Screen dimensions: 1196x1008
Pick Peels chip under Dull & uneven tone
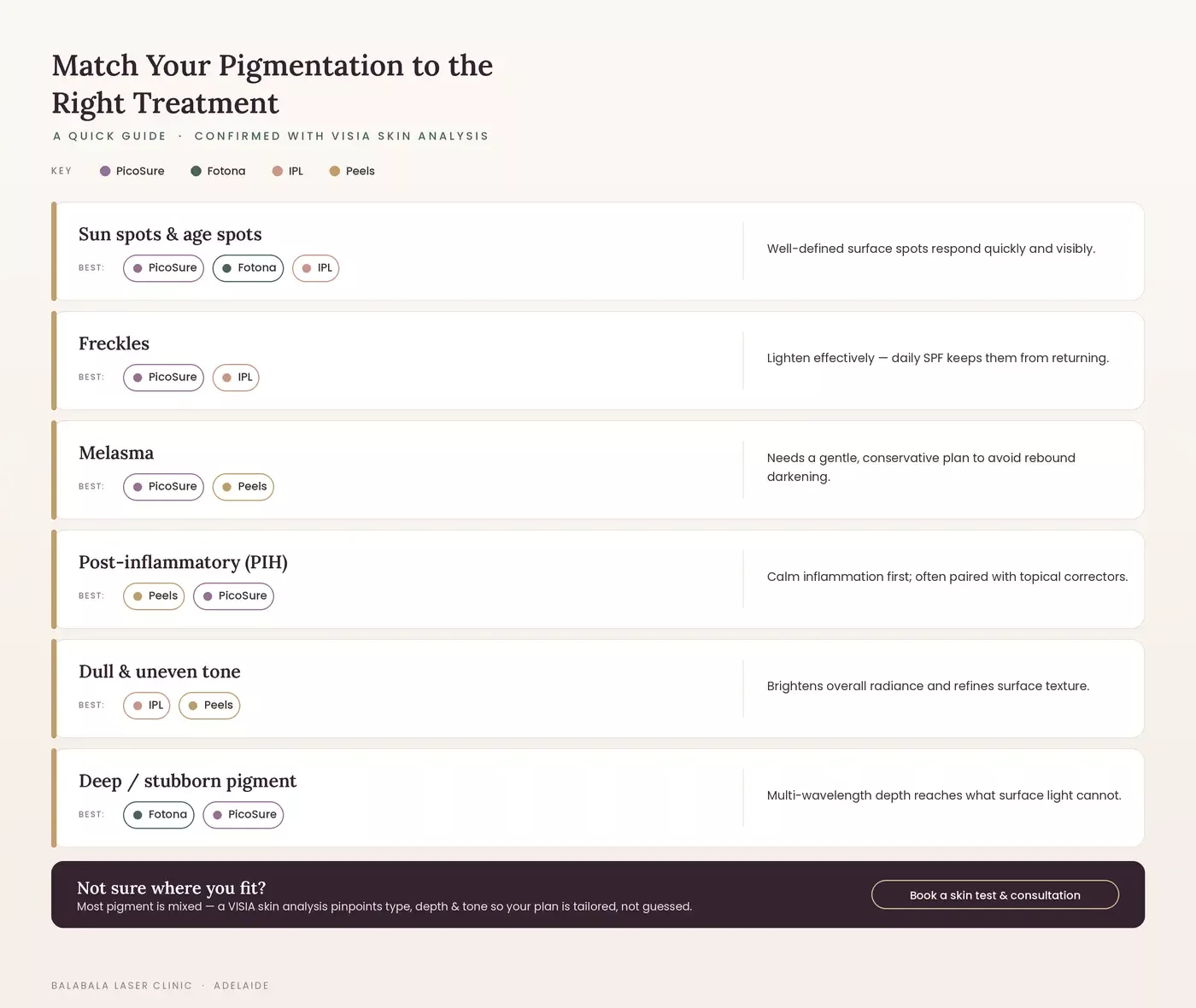coord(209,706)
